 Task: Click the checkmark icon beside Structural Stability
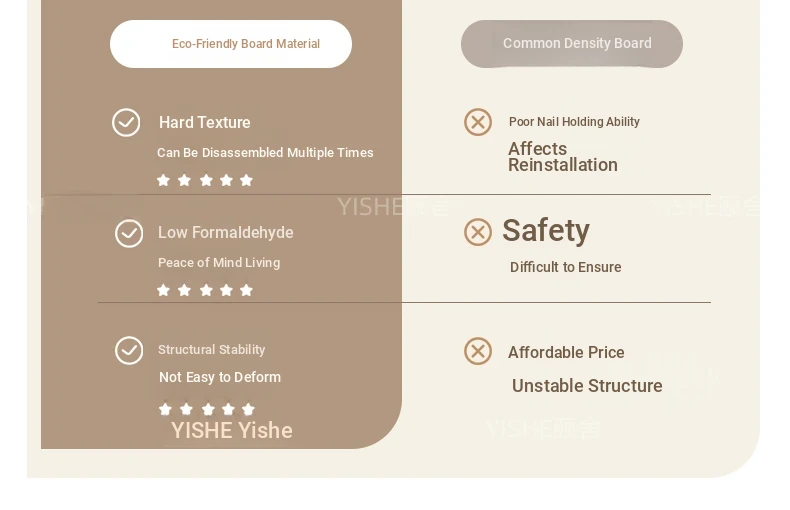(129, 350)
